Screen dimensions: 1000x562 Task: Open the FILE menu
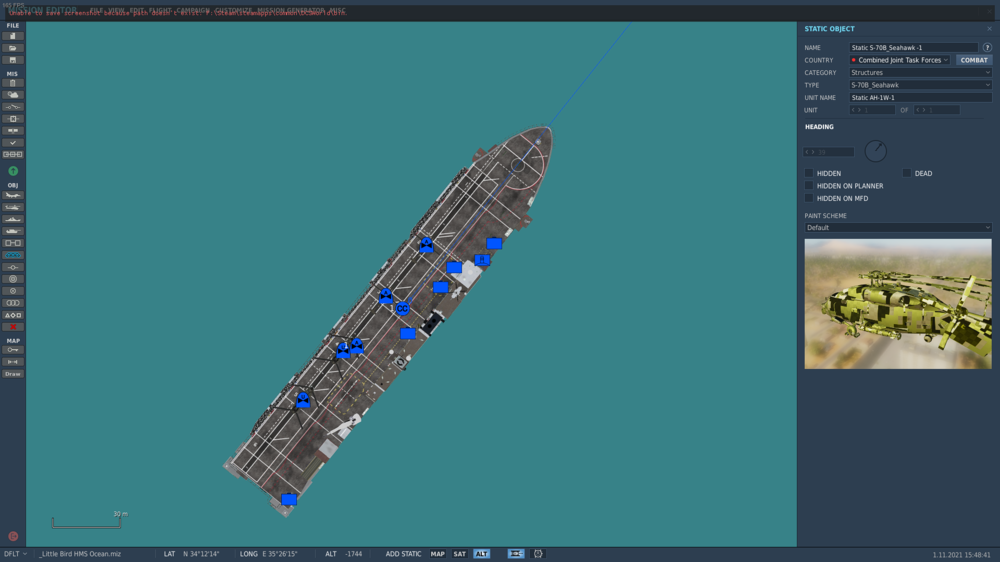96,10
